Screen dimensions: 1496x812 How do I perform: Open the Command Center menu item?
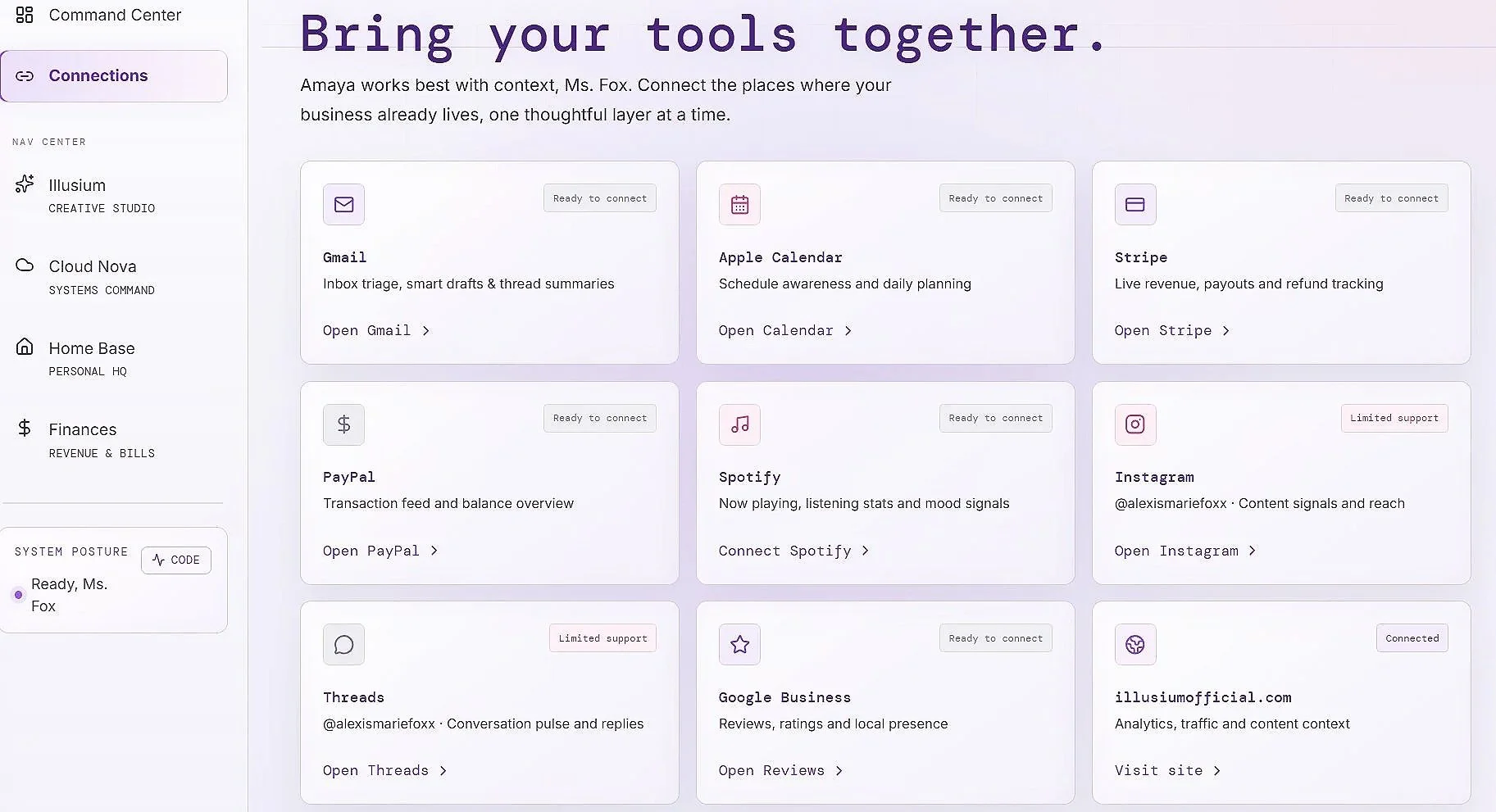[x=115, y=15]
